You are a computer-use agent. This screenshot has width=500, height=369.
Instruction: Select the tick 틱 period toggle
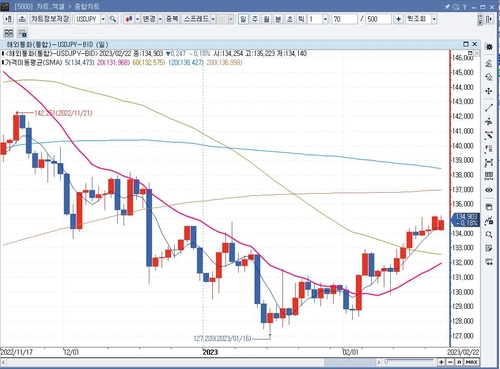[301, 19]
